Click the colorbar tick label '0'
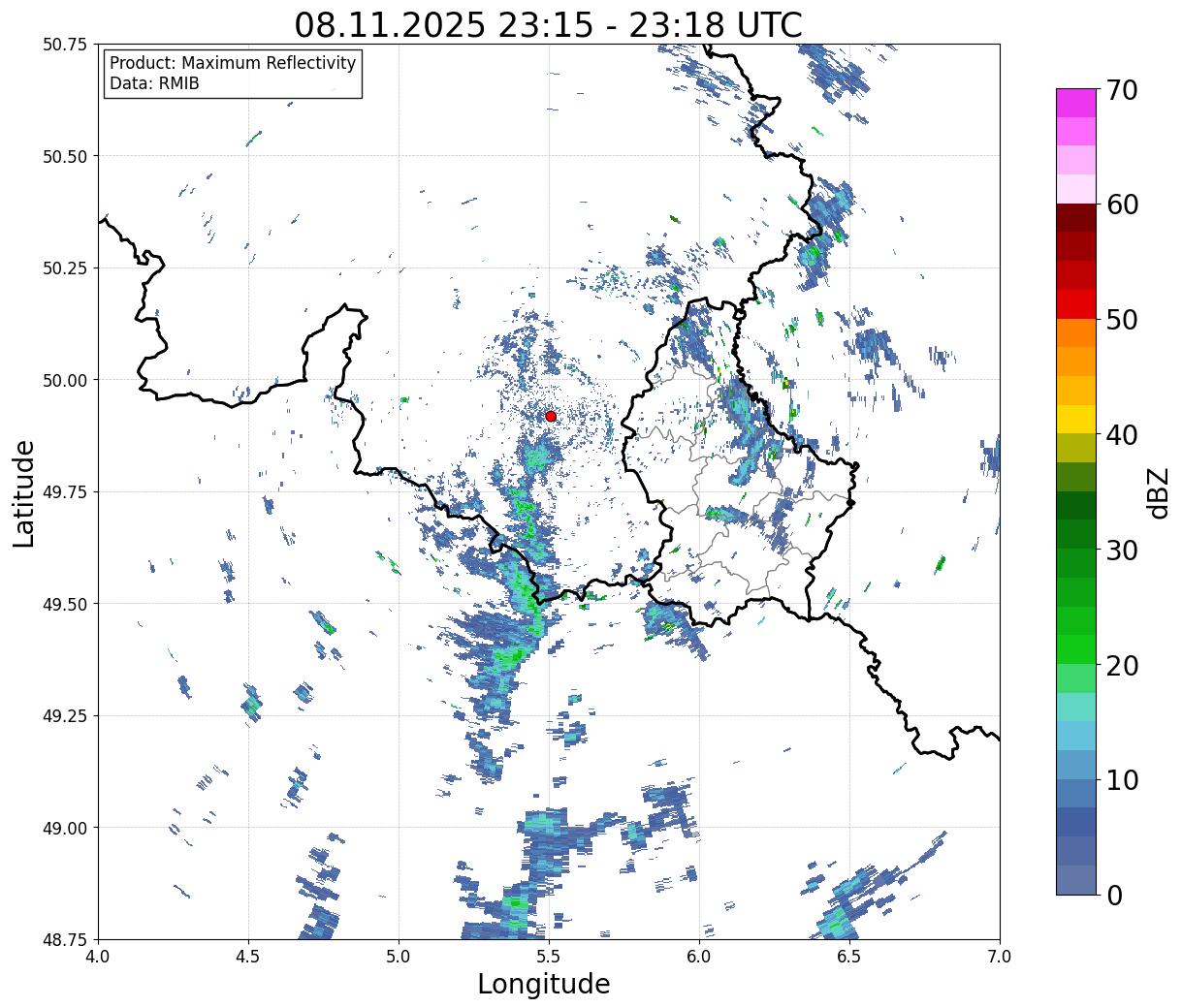Screen dimensions: 1182x1008 pyautogui.click(x=1113, y=895)
